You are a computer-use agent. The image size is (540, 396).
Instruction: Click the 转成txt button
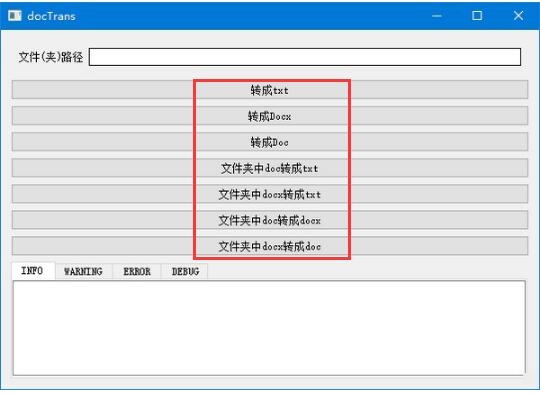(270, 90)
